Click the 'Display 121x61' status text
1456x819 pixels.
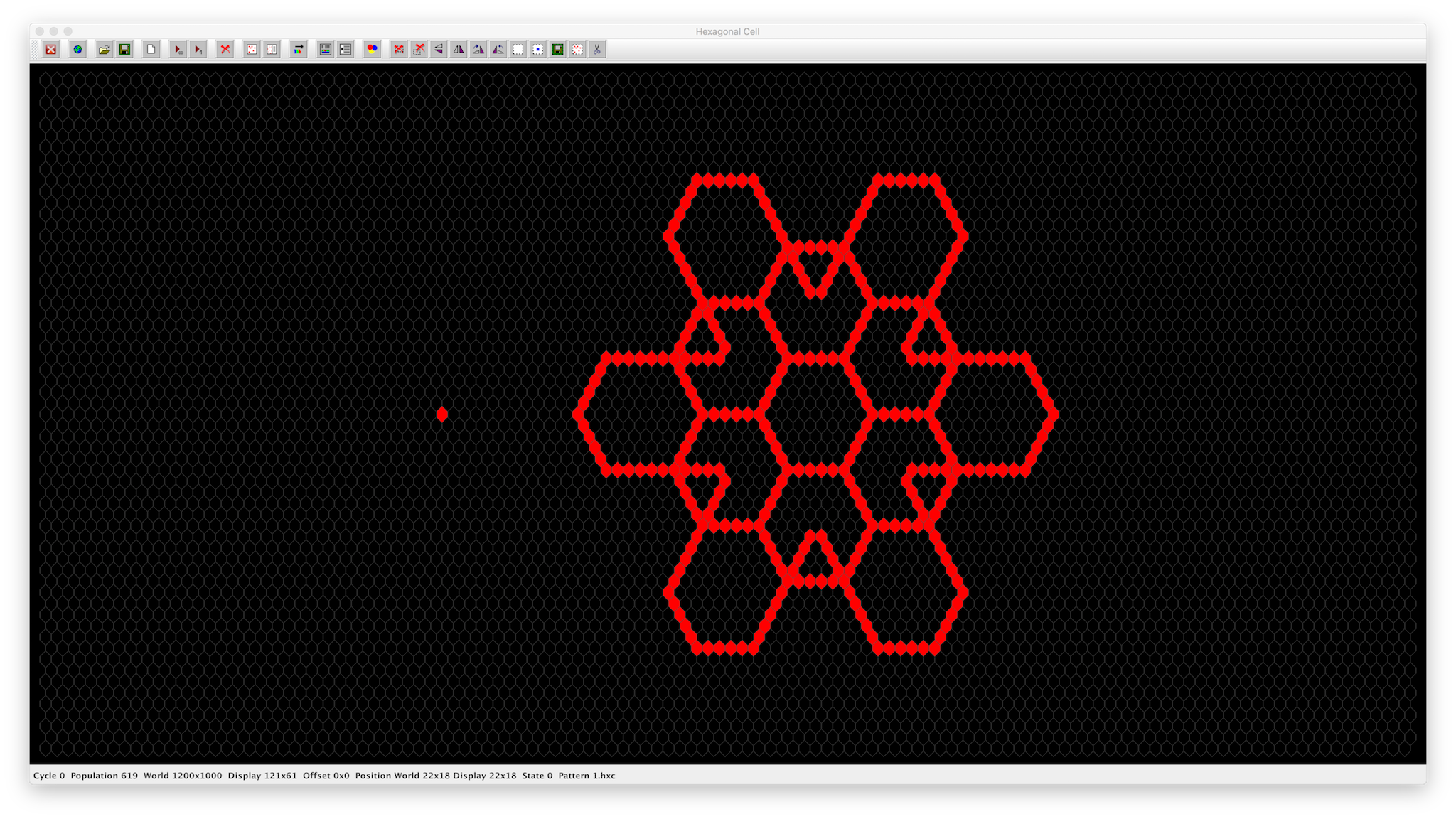pyautogui.click(x=262, y=776)
